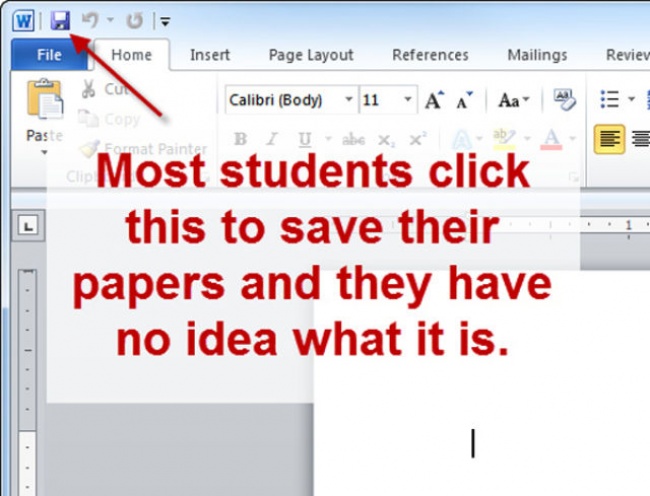Image resolution: width=650 pixels, height=496 pixels.
Task: Toggle Align Text Left button
Action: click(x=609, y=138)
